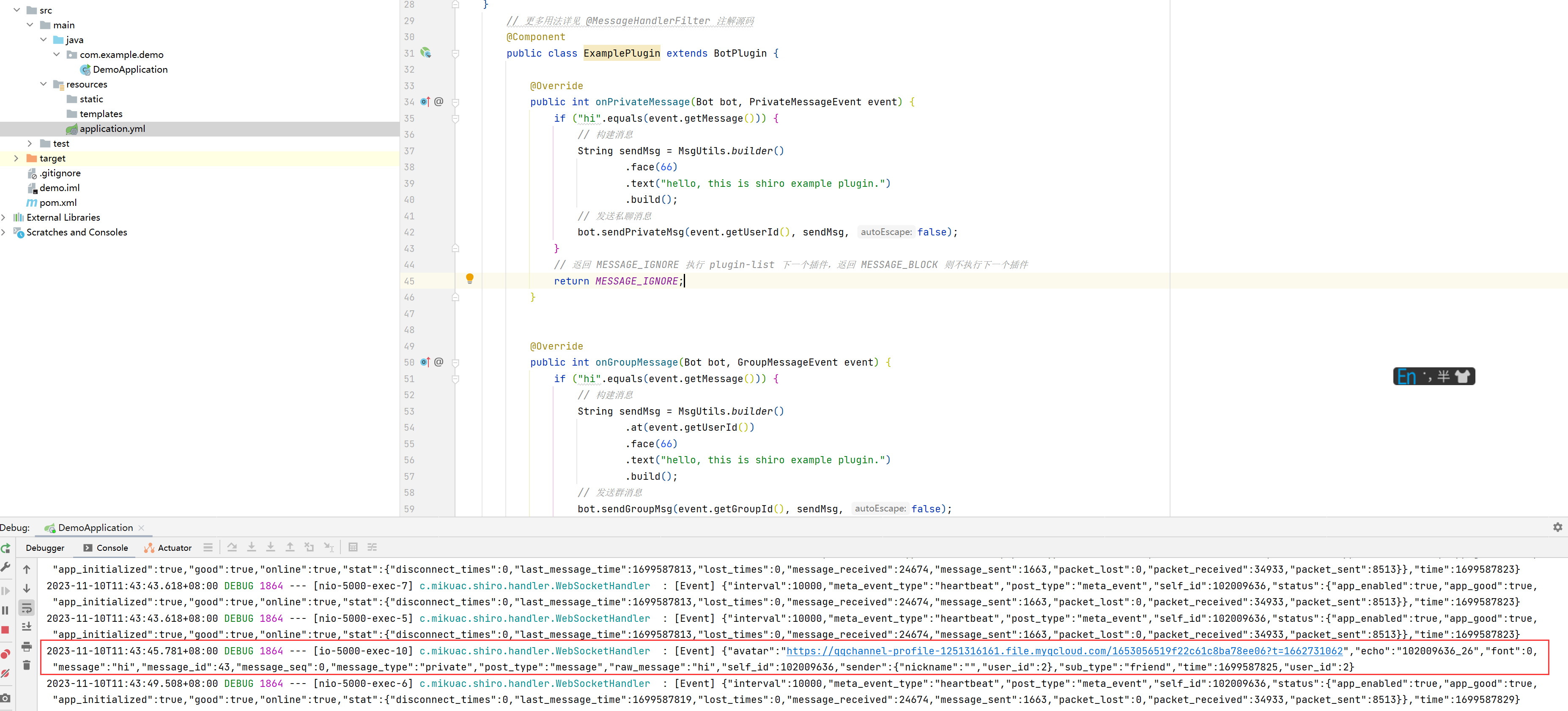Rerun the DemoApplication debug session

tap(6, 549)
